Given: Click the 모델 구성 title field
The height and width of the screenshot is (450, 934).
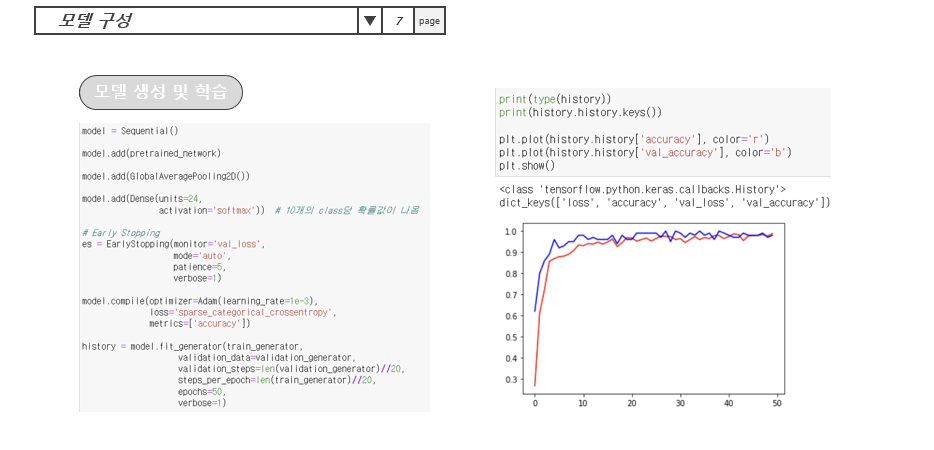Looking at the screenshot, I should coord(197,21).
